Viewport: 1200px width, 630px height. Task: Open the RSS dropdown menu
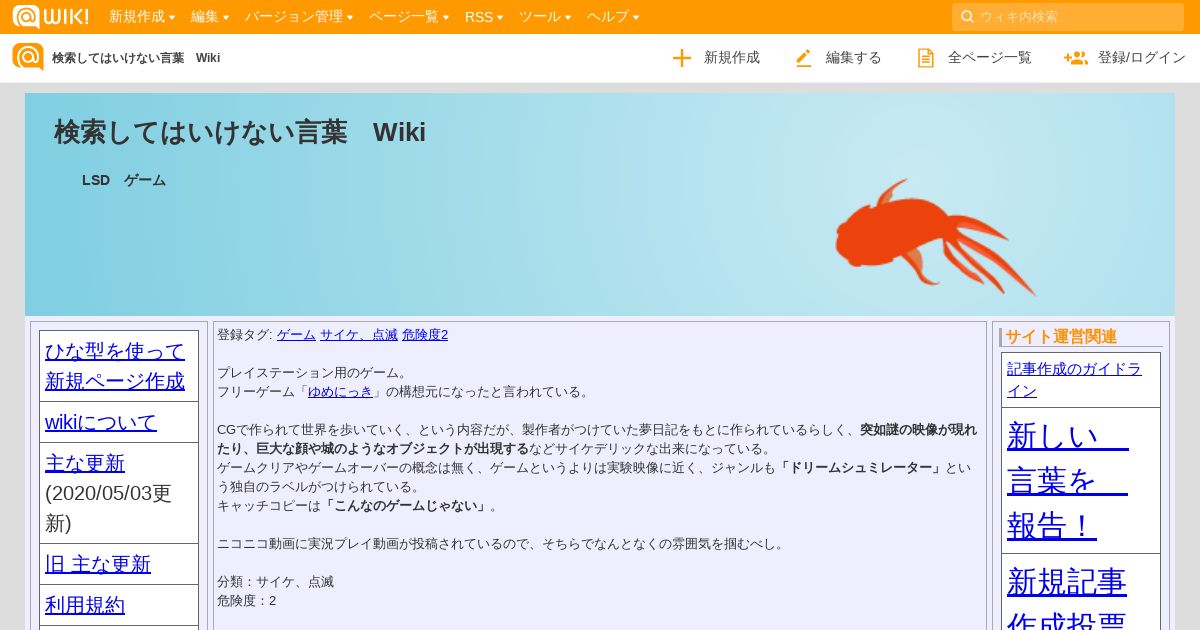pos(484,17)
